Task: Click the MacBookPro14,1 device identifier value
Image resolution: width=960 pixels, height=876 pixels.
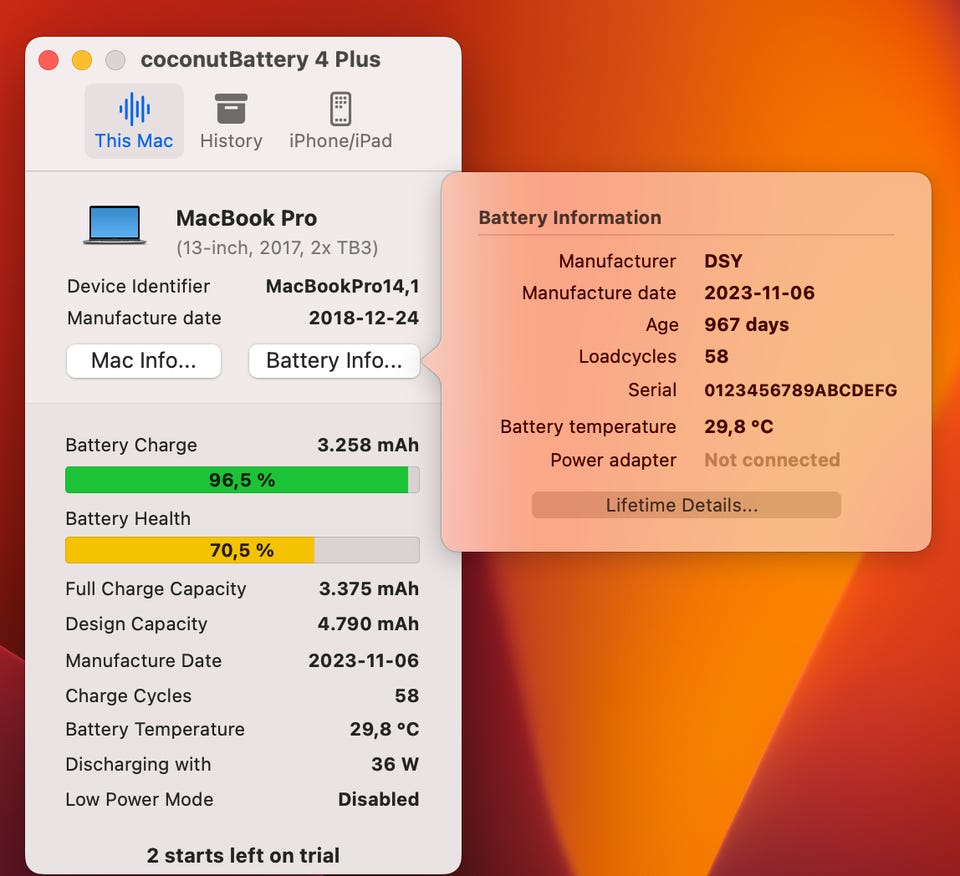Action: point(342,286)
